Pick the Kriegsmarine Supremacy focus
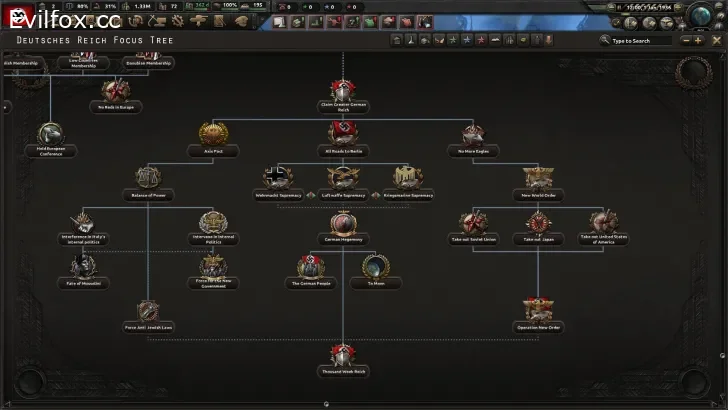 click(409, 179)
